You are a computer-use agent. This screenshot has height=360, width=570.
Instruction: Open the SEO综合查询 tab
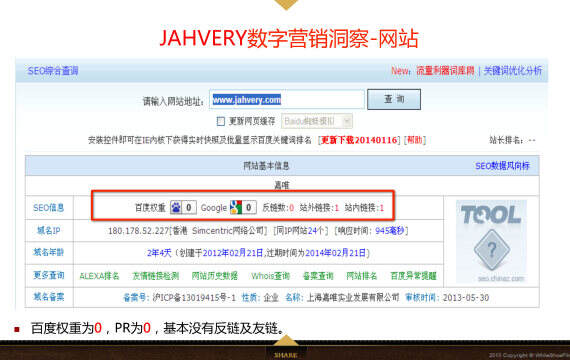click(x=53, y=71)
